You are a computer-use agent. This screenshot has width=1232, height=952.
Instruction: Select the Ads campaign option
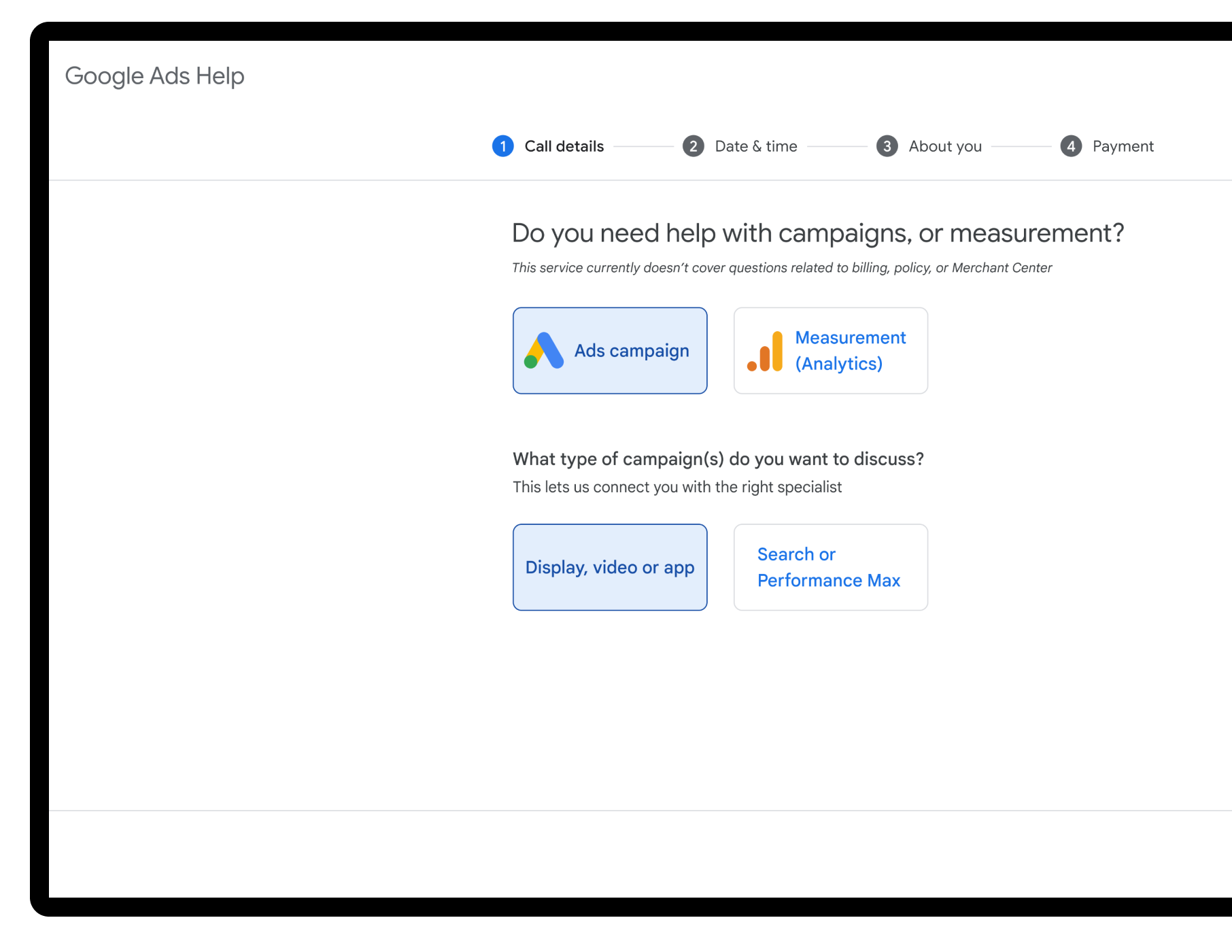(610, 350)
